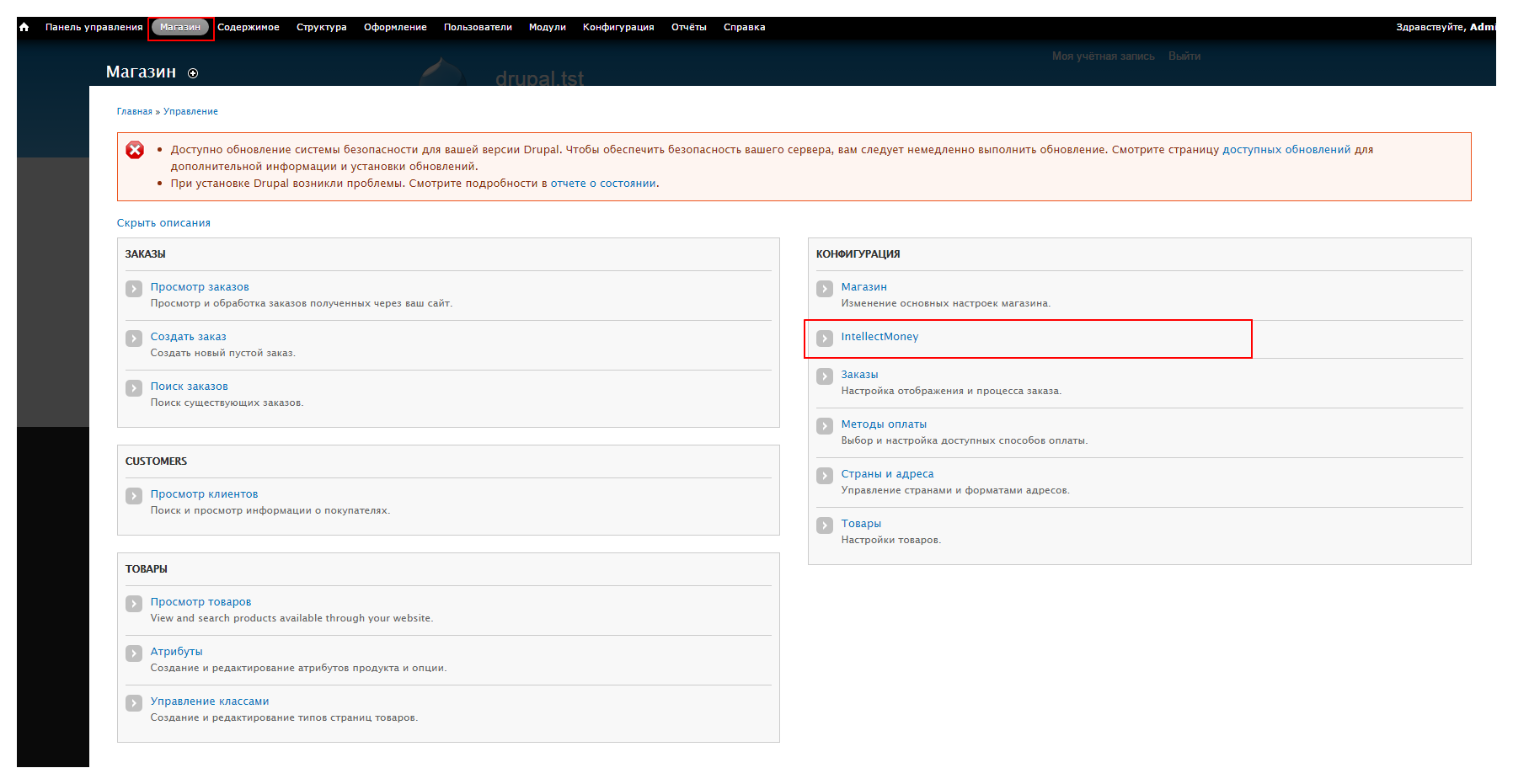Click the arrow icon beside Магазин configuration link
The height and width of the screenshot is (784, 1513).
(825, 289)
